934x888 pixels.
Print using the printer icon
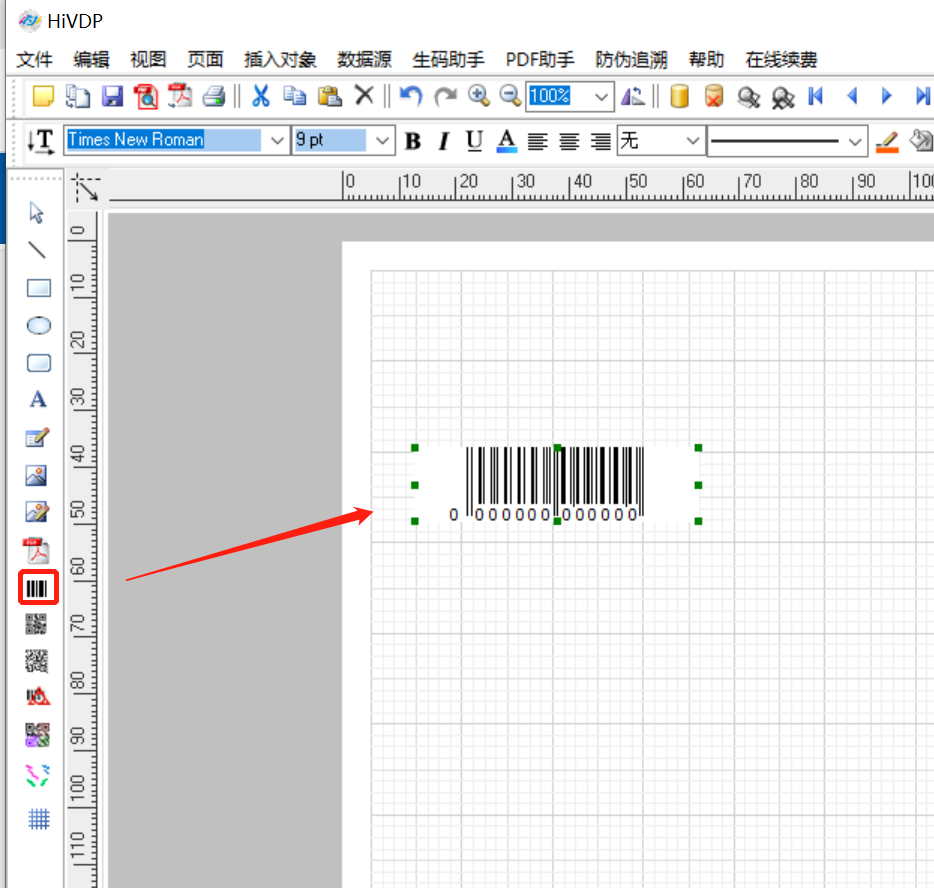(214, 96)
